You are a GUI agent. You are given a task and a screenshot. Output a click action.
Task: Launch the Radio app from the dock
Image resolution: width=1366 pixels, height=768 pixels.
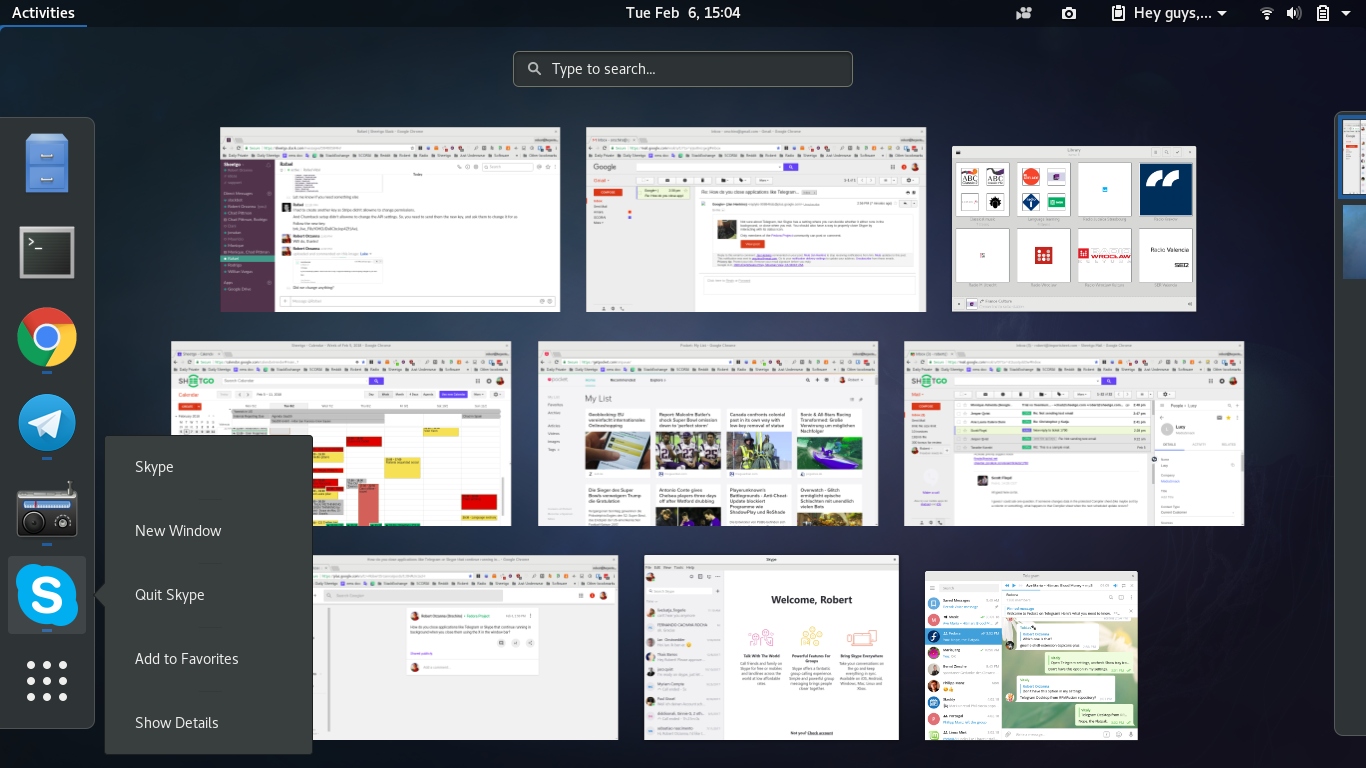tap(46, 509)
